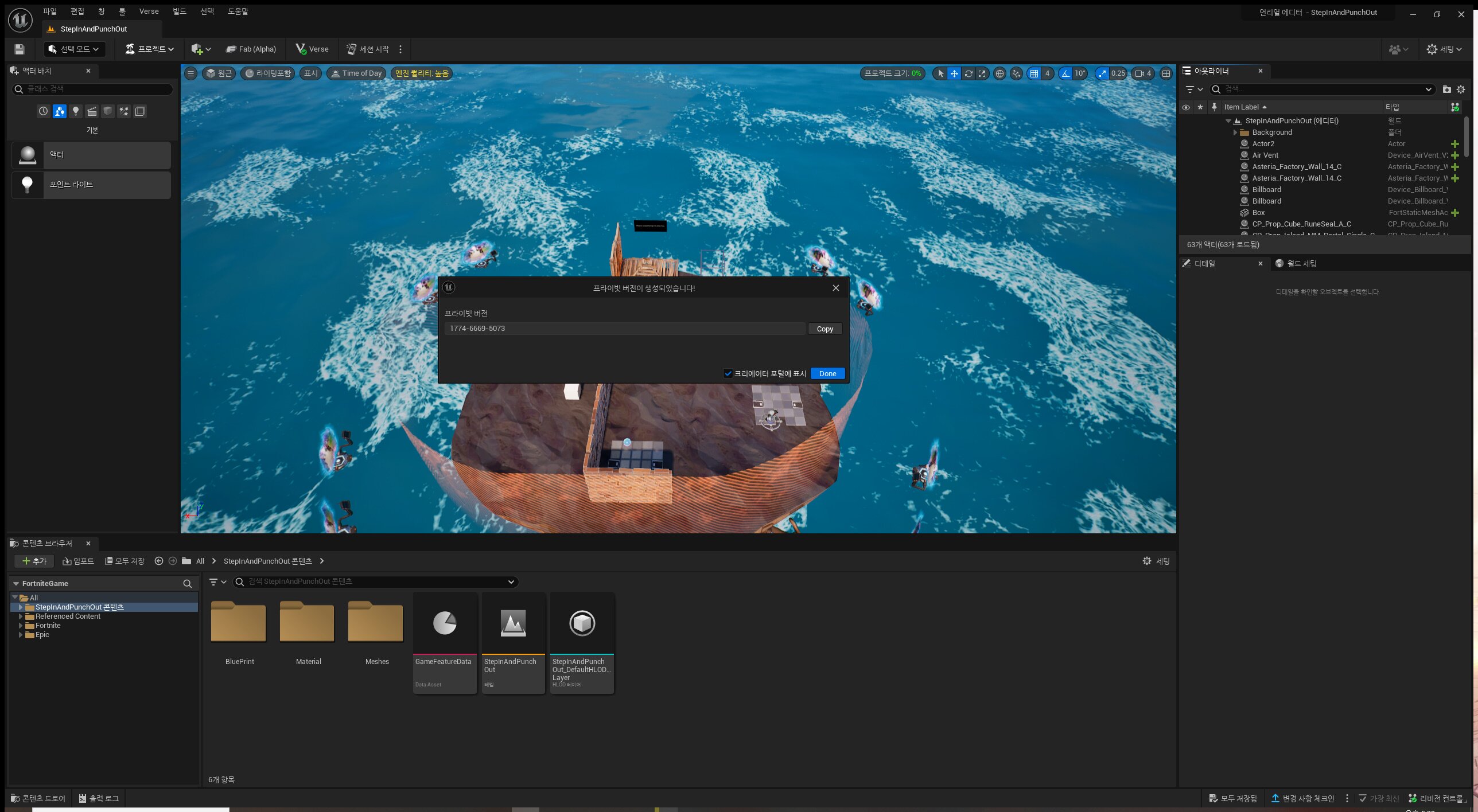Click the Verse build button
This screenshot has height=812, width=1478.
(x=312, y=49)
